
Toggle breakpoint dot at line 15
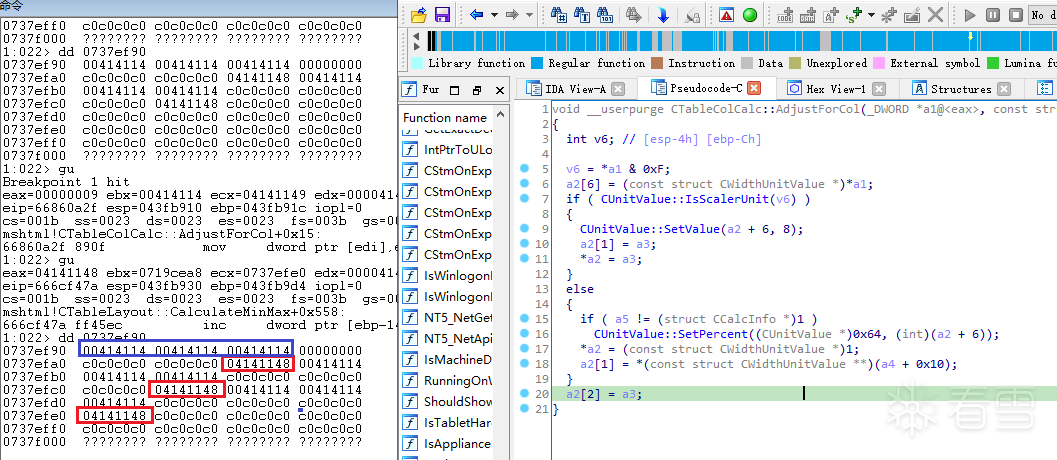point(525,318)
